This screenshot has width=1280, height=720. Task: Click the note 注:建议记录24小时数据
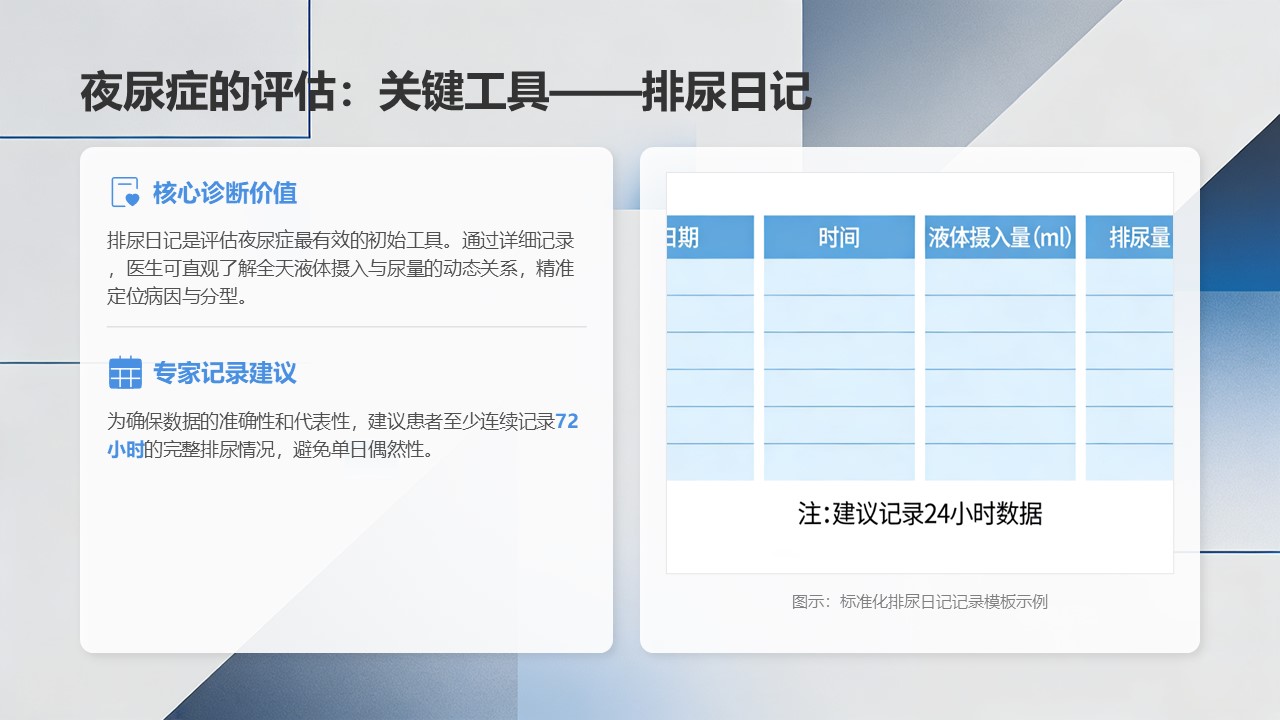pyautogui.click(x=919, y=514)
